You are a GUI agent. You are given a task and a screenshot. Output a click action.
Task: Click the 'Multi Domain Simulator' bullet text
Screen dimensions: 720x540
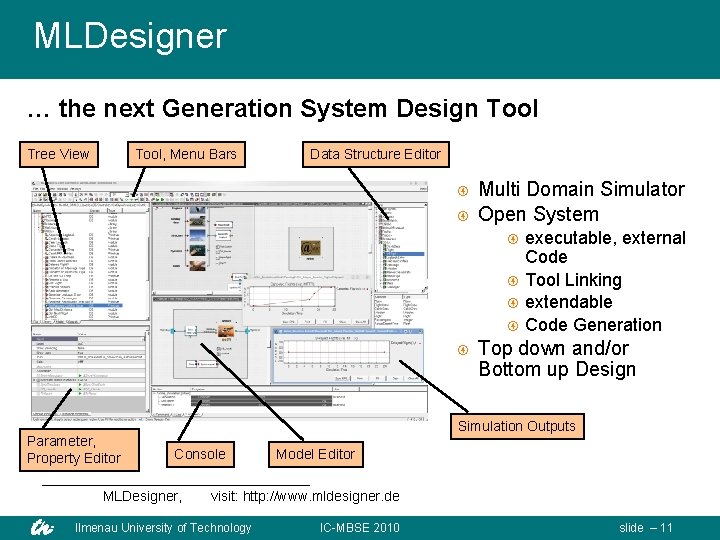(581, 189)
